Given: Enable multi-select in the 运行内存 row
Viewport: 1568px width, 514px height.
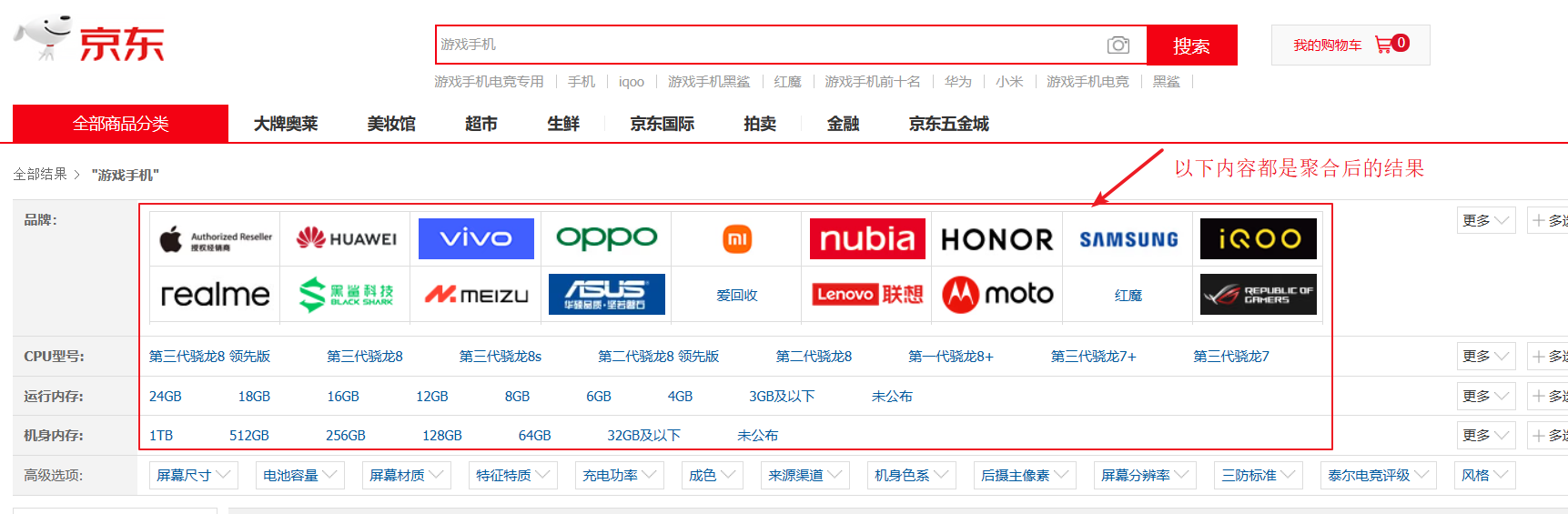Looking at the screenshot, I should click(x=1547, y=396).
